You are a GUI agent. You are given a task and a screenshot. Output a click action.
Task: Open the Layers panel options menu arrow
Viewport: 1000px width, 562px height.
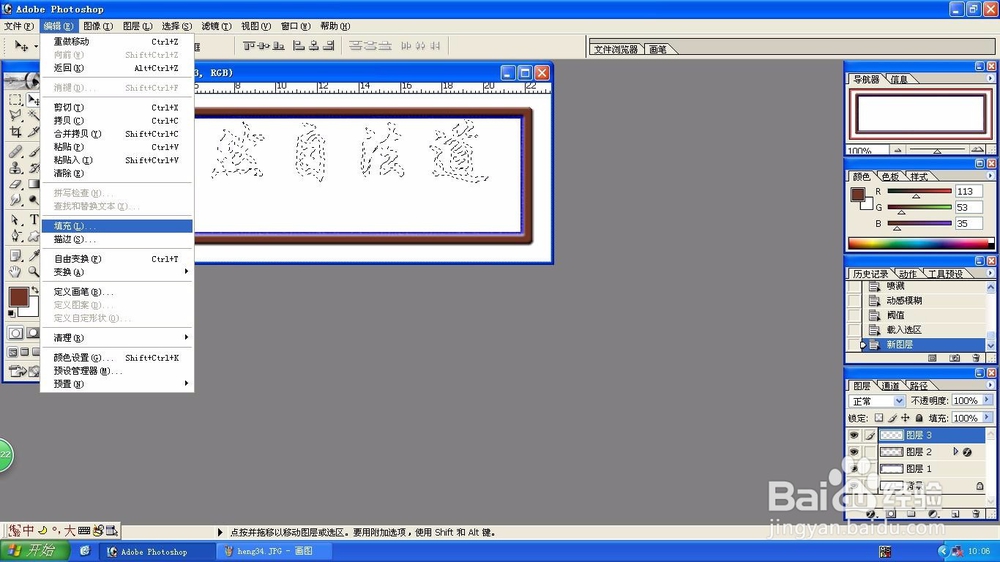990,385
